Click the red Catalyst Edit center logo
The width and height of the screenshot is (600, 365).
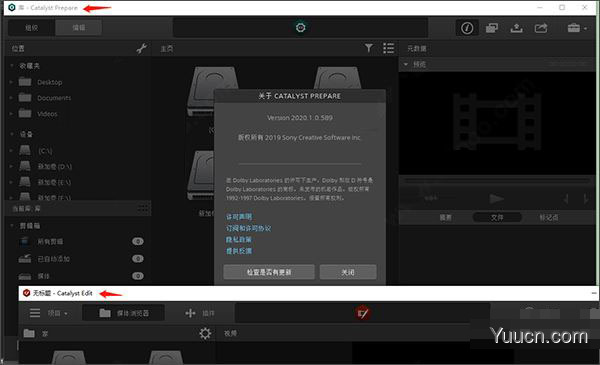pos(362,313)
